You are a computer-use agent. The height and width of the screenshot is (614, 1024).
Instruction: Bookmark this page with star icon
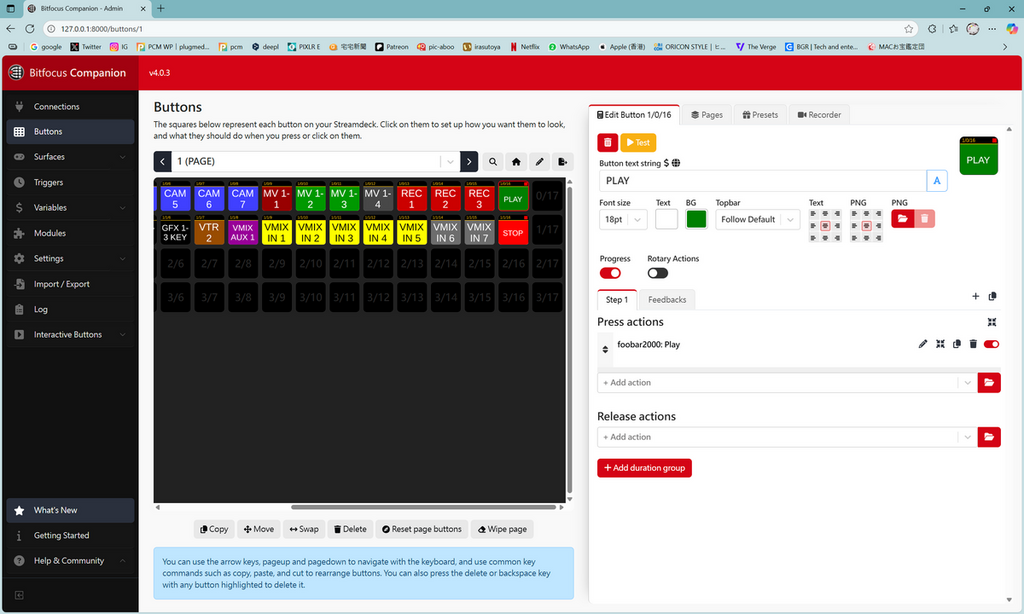tap(908, 29)
